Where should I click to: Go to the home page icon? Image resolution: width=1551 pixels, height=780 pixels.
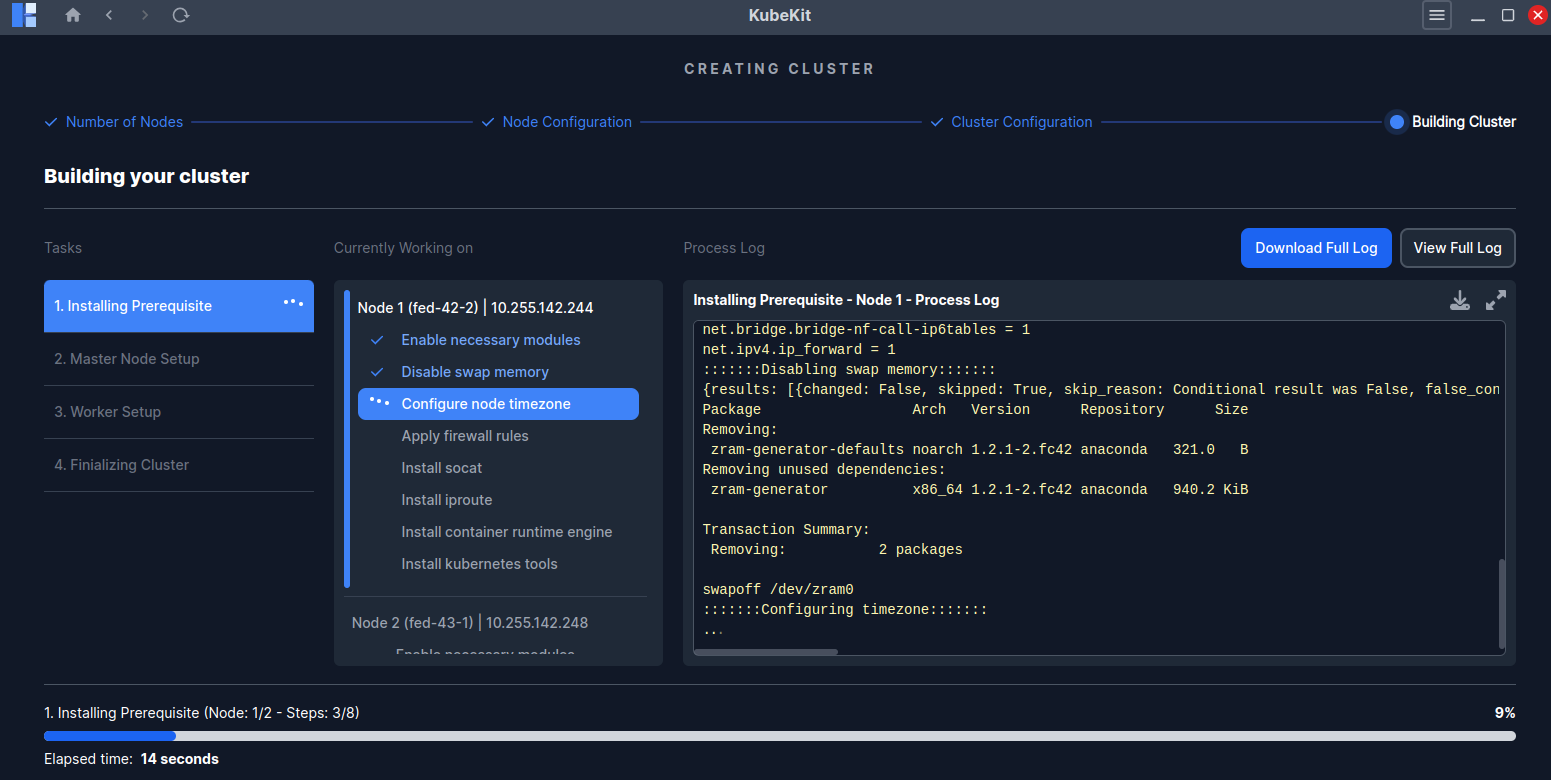pos(73,15)
